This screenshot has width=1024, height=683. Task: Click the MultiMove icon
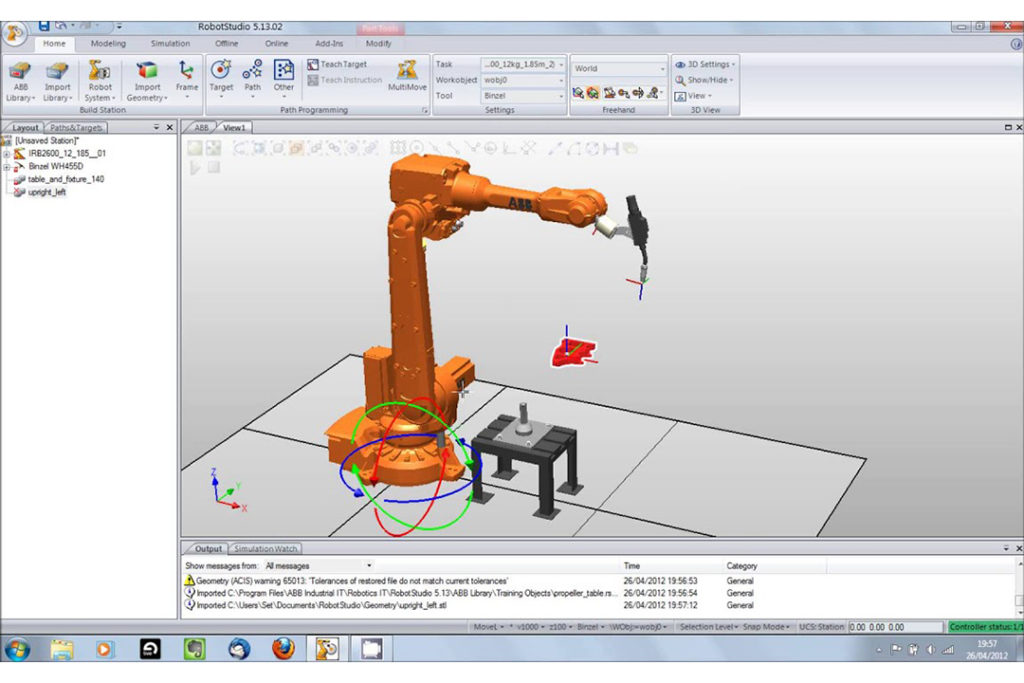(x=407, y=70)
